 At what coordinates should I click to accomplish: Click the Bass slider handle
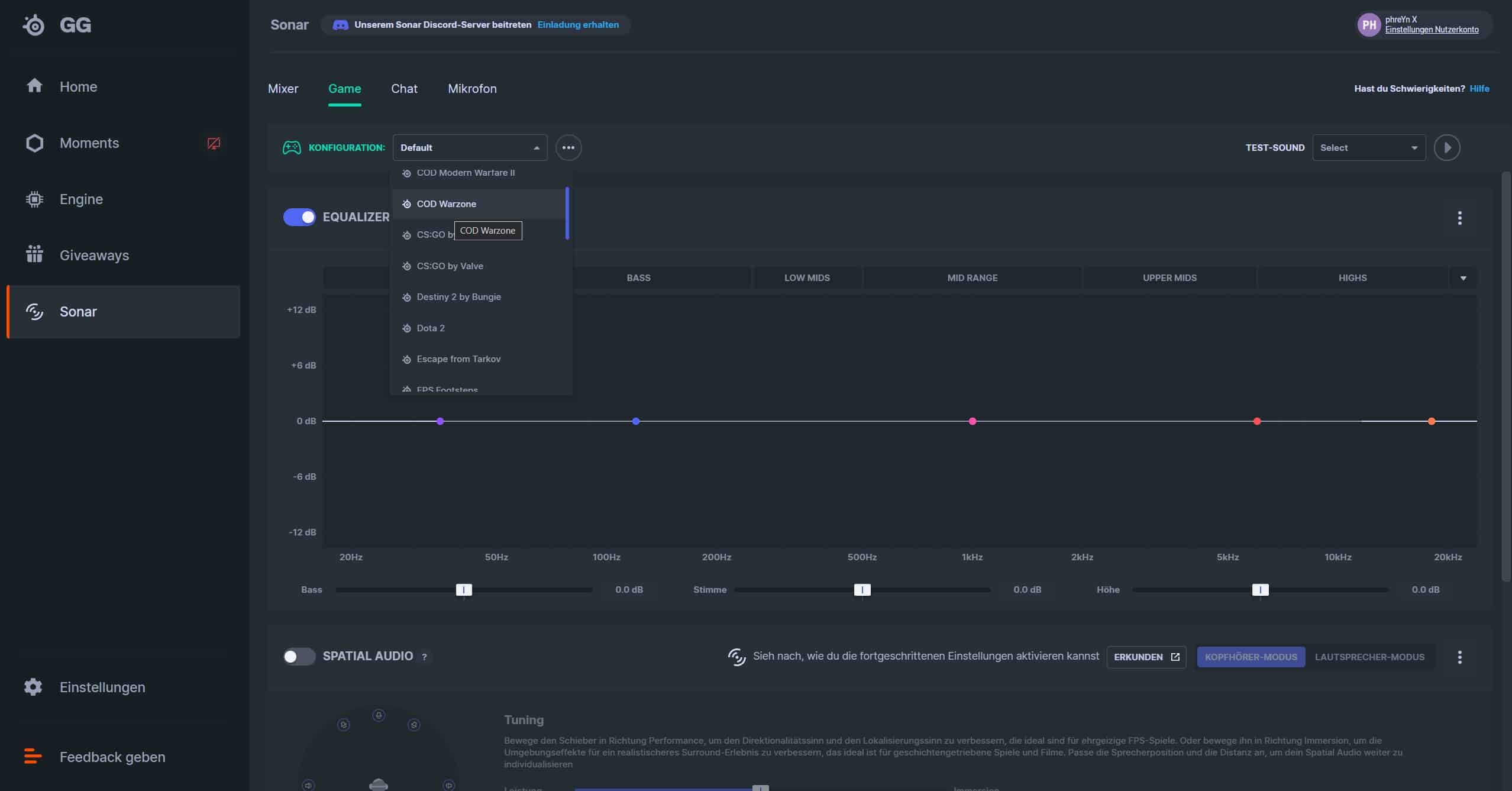(x=464, y=590)
